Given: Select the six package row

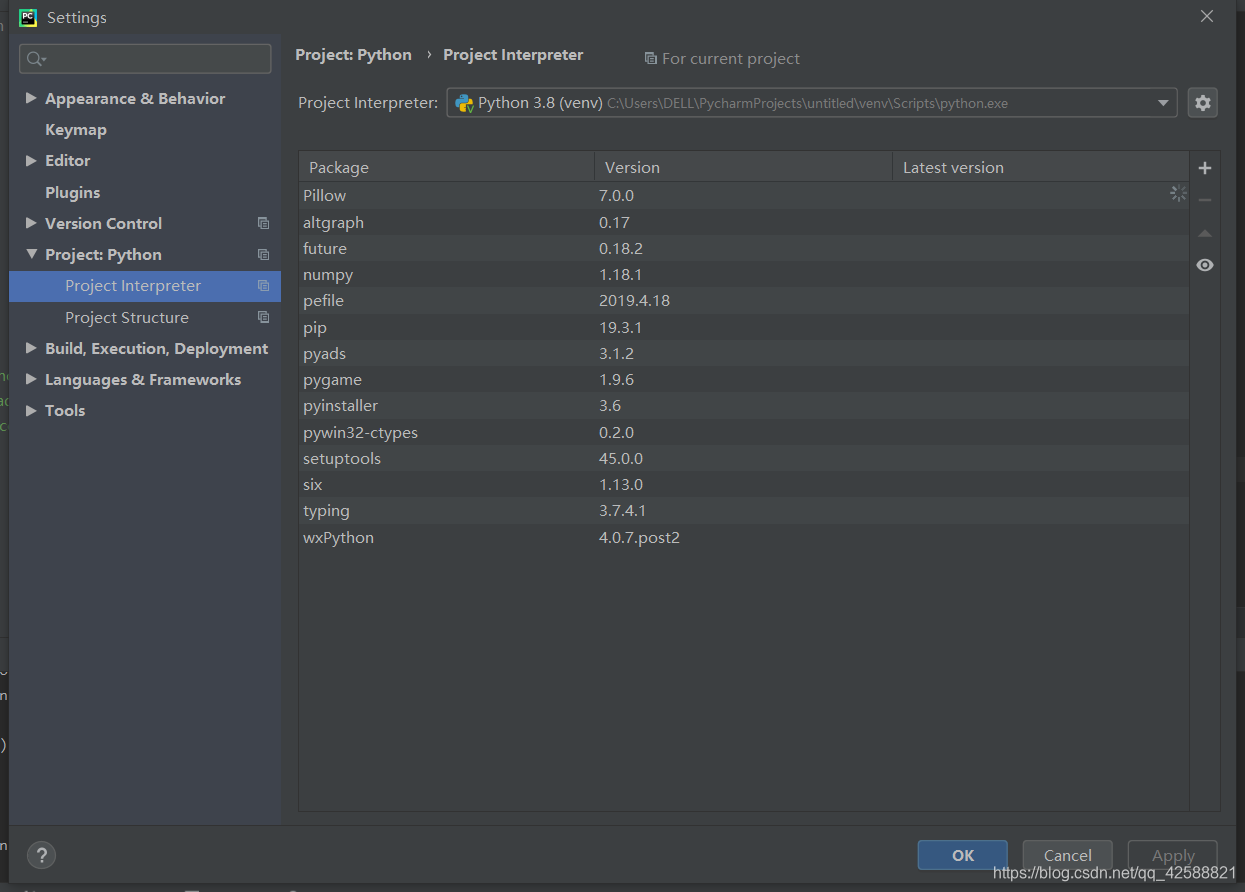Looking at the screenshot, I should coord(744,484).
